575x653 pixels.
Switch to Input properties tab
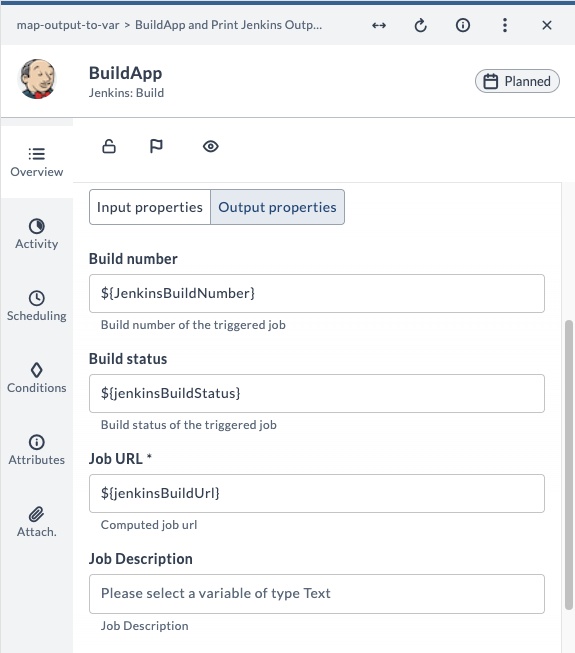click(150, 207)
